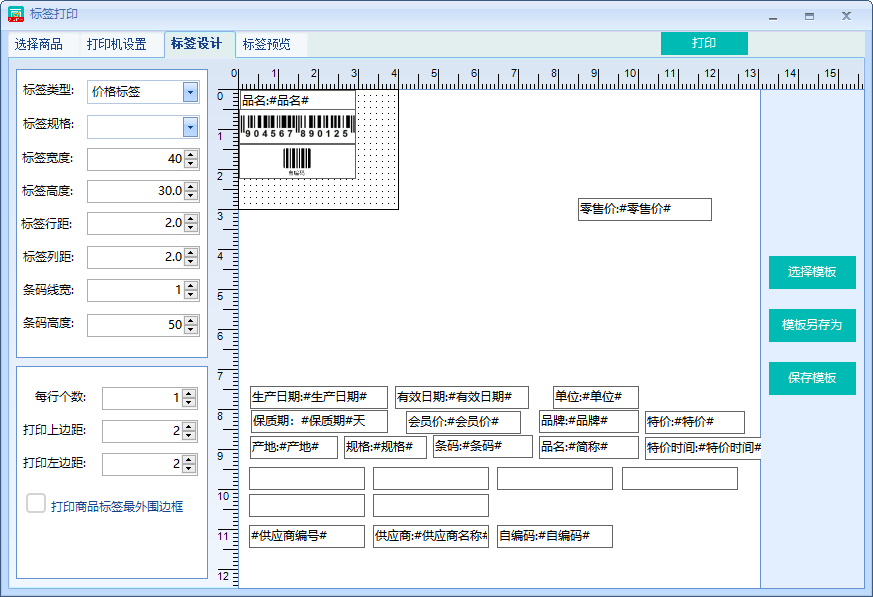Enable the 打印商品标签最外围边框 checkbox
Screen dimensions: 873x597
(x=37, y=504)
